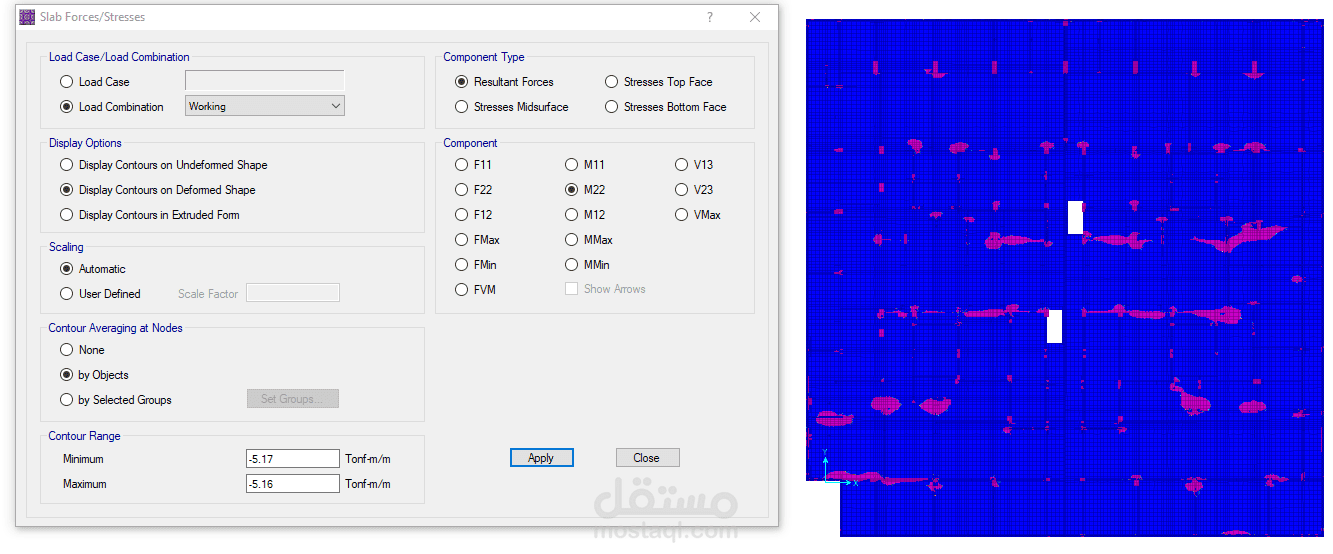Click the Scale Factor input field
This screenshot has height=554, width=1333.
click(x=293, y=293)
